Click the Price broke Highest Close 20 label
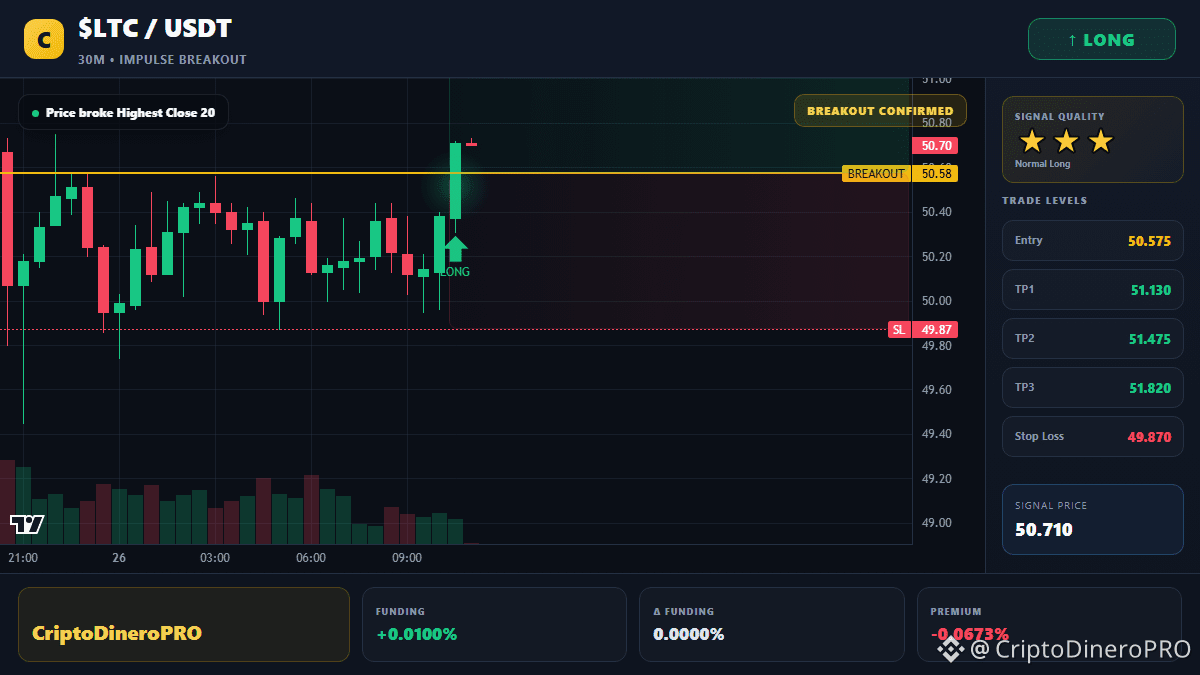 pos(123,113)
